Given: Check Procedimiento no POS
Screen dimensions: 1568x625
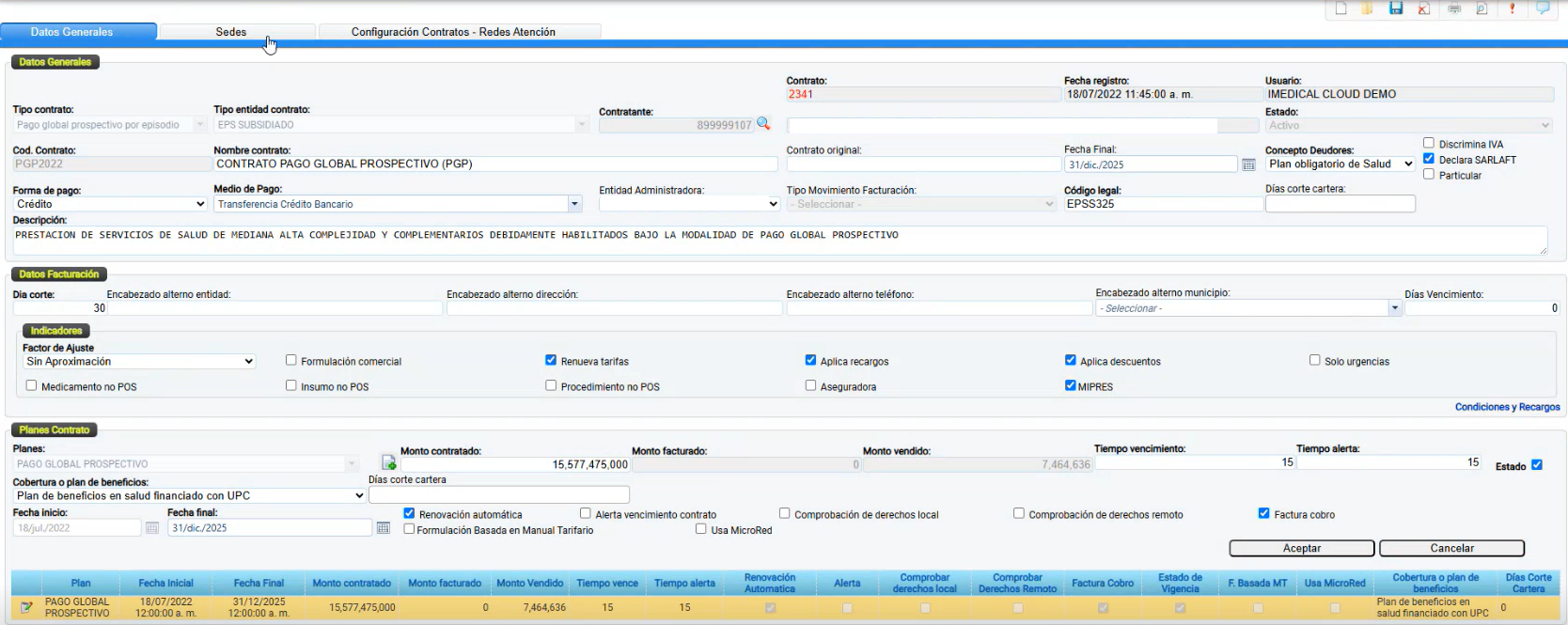Looking at the screenshot, I should point(551,385).
